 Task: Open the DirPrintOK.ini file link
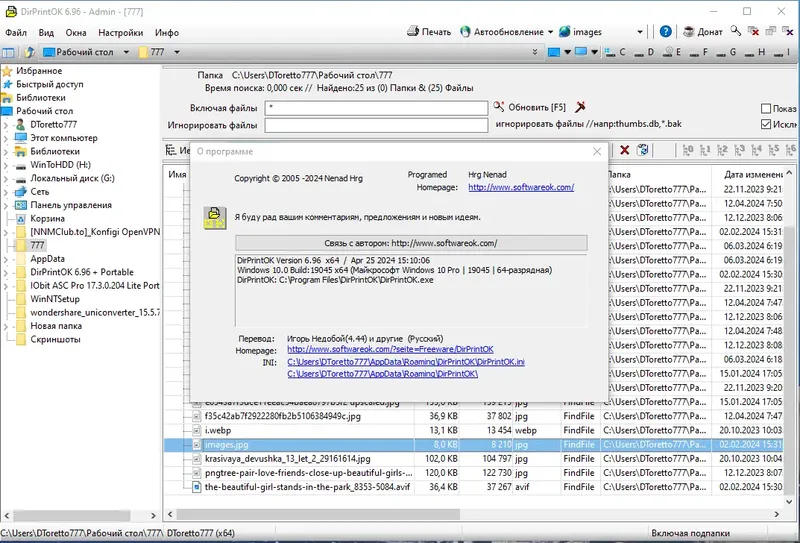coord(406,362)
